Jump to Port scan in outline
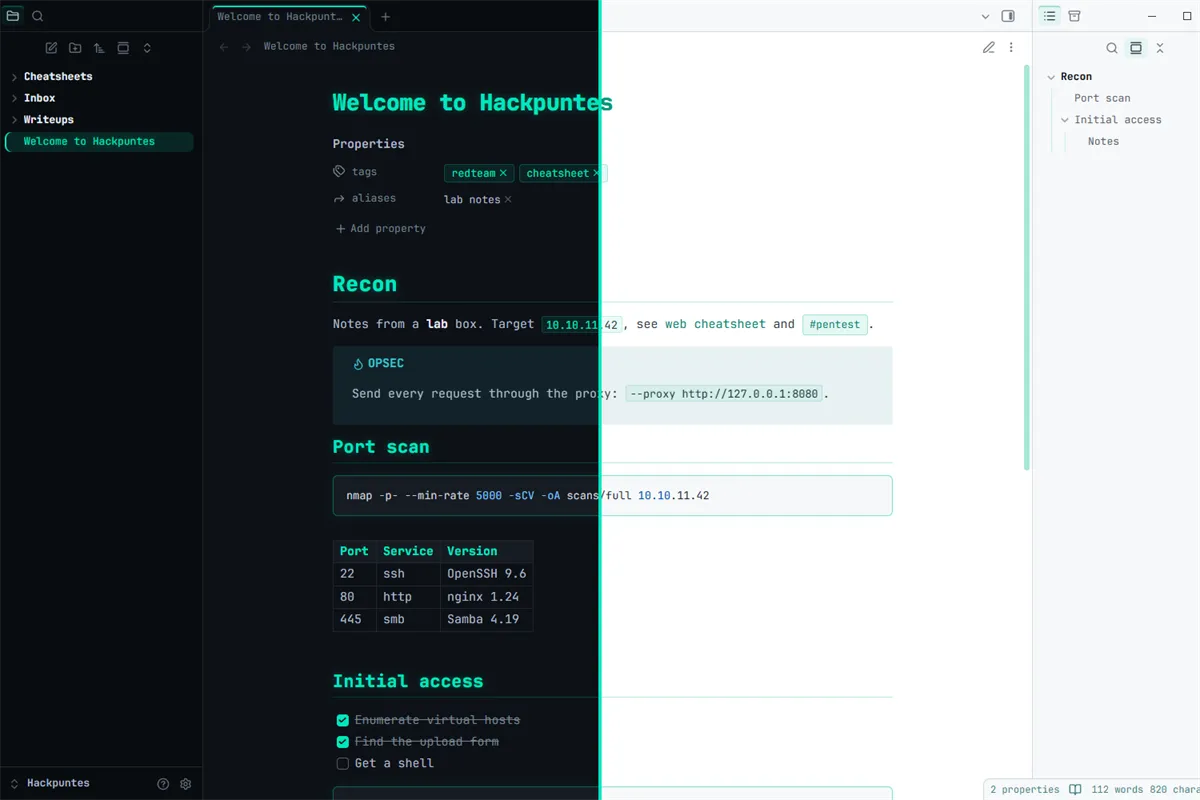This screenshot has height=800, width=1200. [1102, 98]
